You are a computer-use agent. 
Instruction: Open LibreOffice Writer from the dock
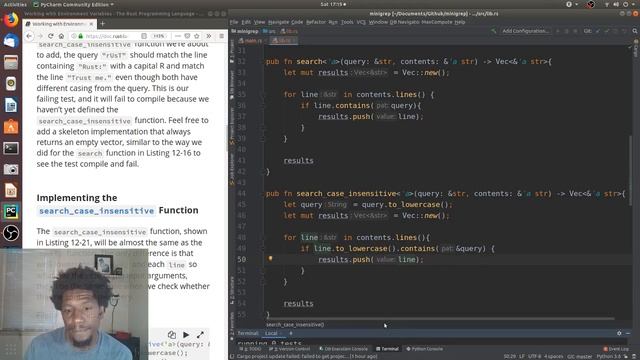pos(11,105)
